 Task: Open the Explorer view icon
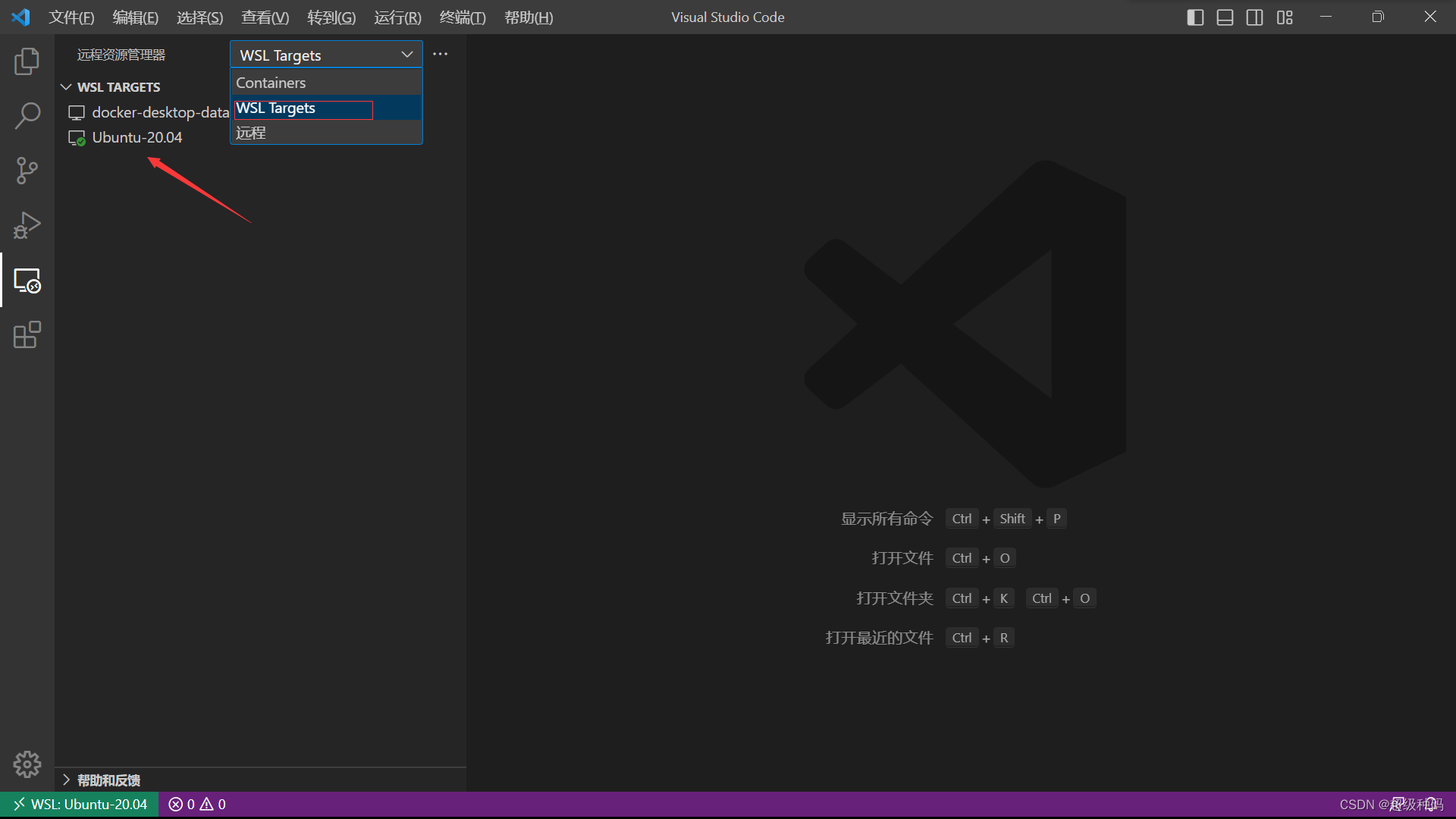[x=27, y=61]
